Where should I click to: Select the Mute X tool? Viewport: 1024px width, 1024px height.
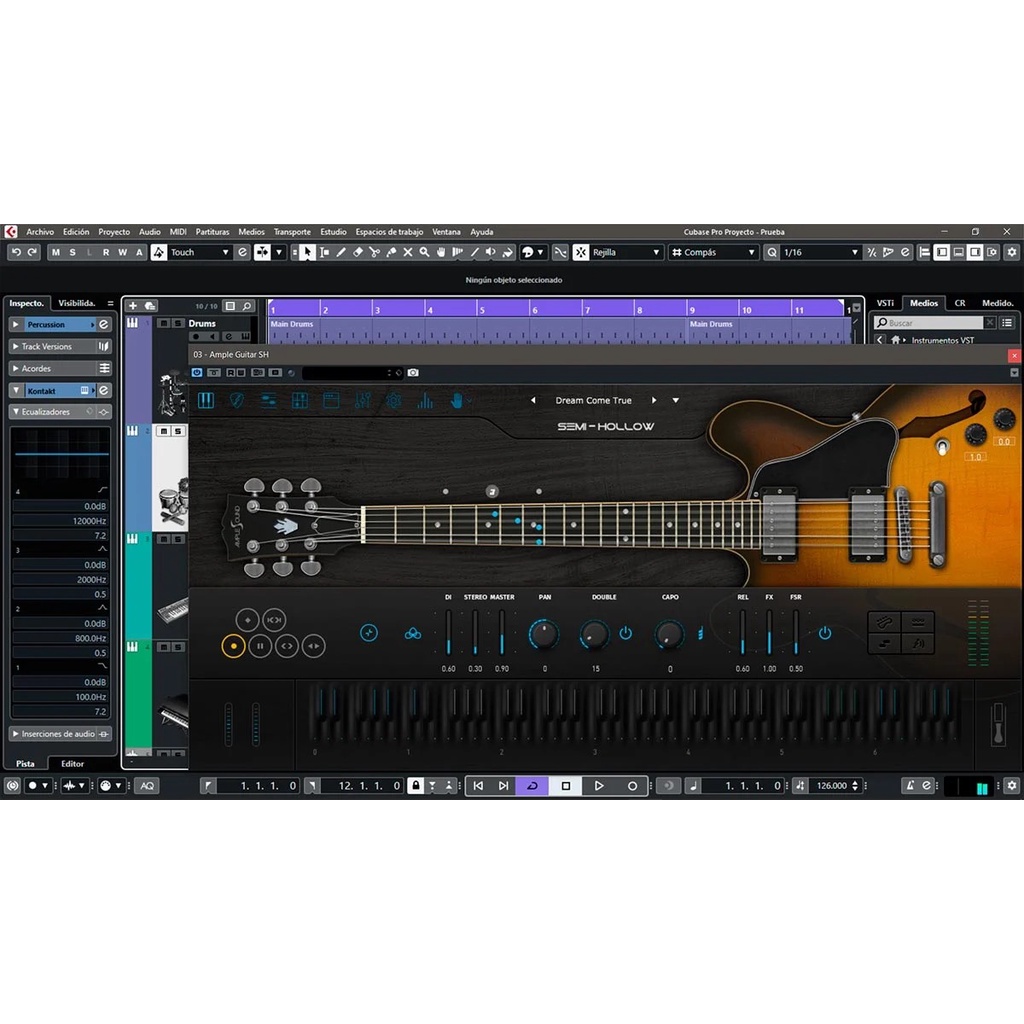408,252
